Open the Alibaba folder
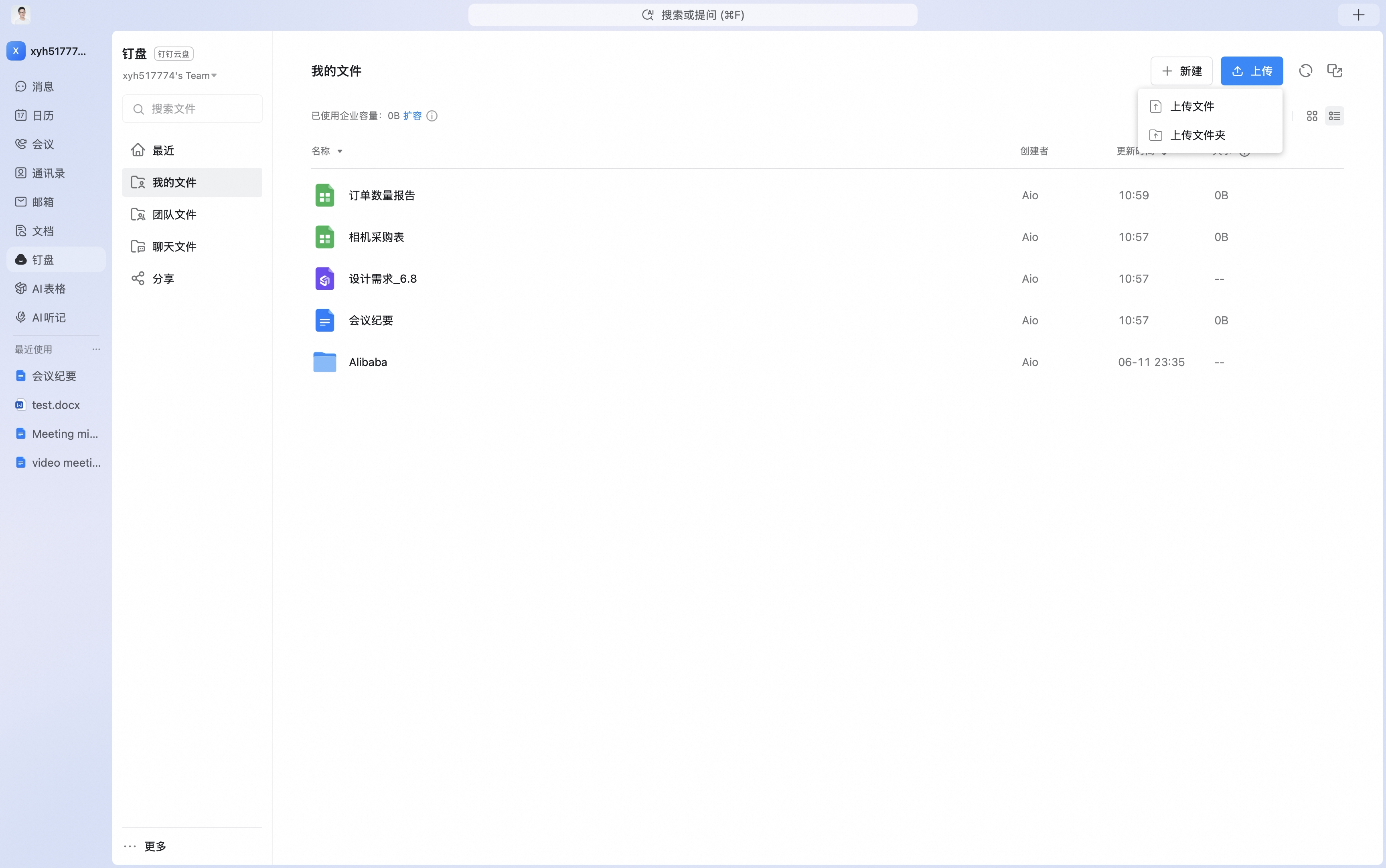Screen dimensions: 1386x868 coord(368,362)
